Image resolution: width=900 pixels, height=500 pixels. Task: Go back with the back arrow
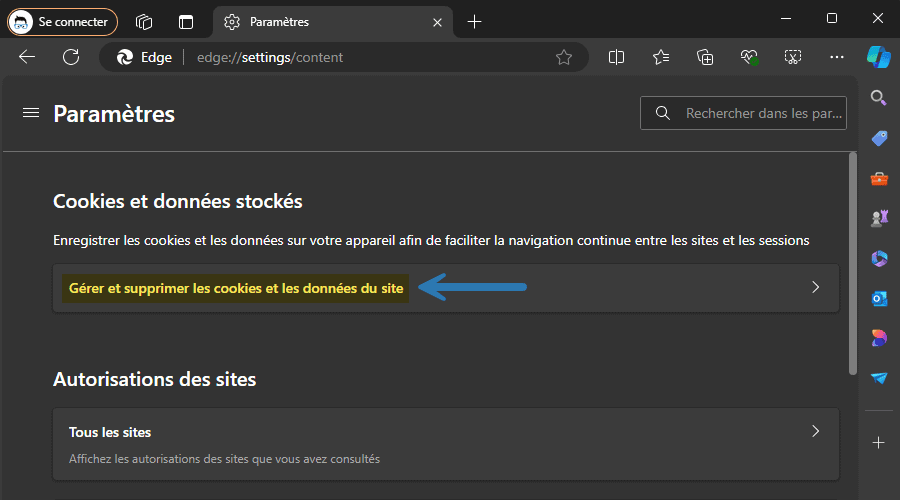pyautogui.click(x=27, y=57)
